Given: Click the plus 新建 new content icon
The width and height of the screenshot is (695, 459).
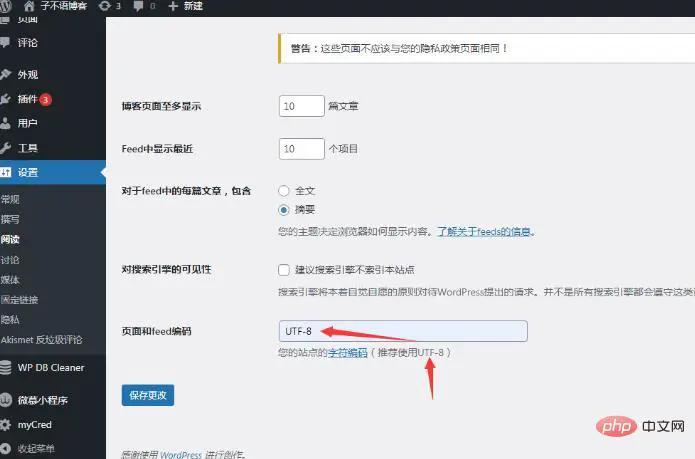Looking at the screenshot, I should [173, 6].
